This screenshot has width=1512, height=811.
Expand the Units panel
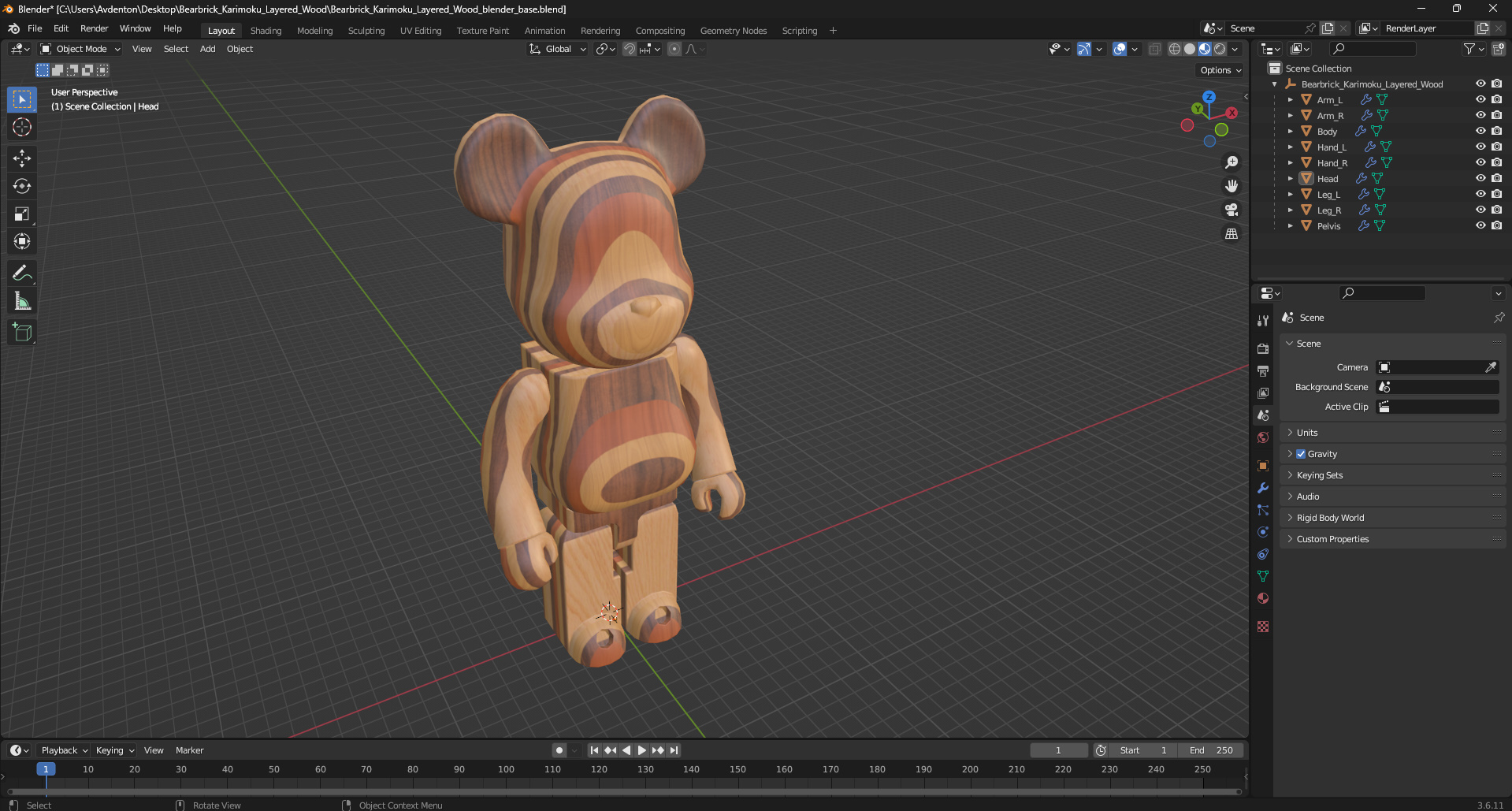coord(1392,433)
